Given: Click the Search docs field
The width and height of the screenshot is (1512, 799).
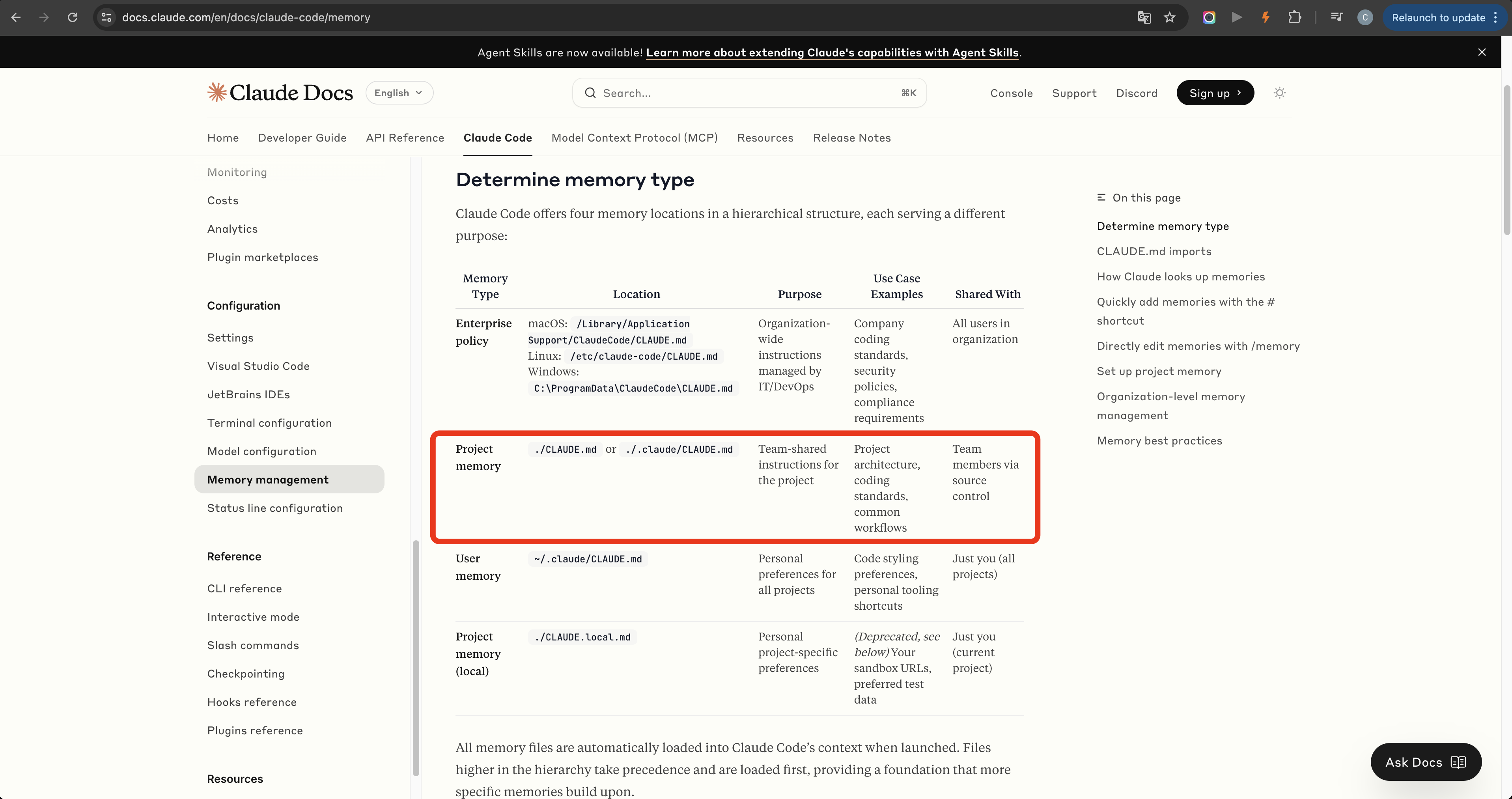Looking at the screenshot, I should pyautogui.click(x=749, y=93).
